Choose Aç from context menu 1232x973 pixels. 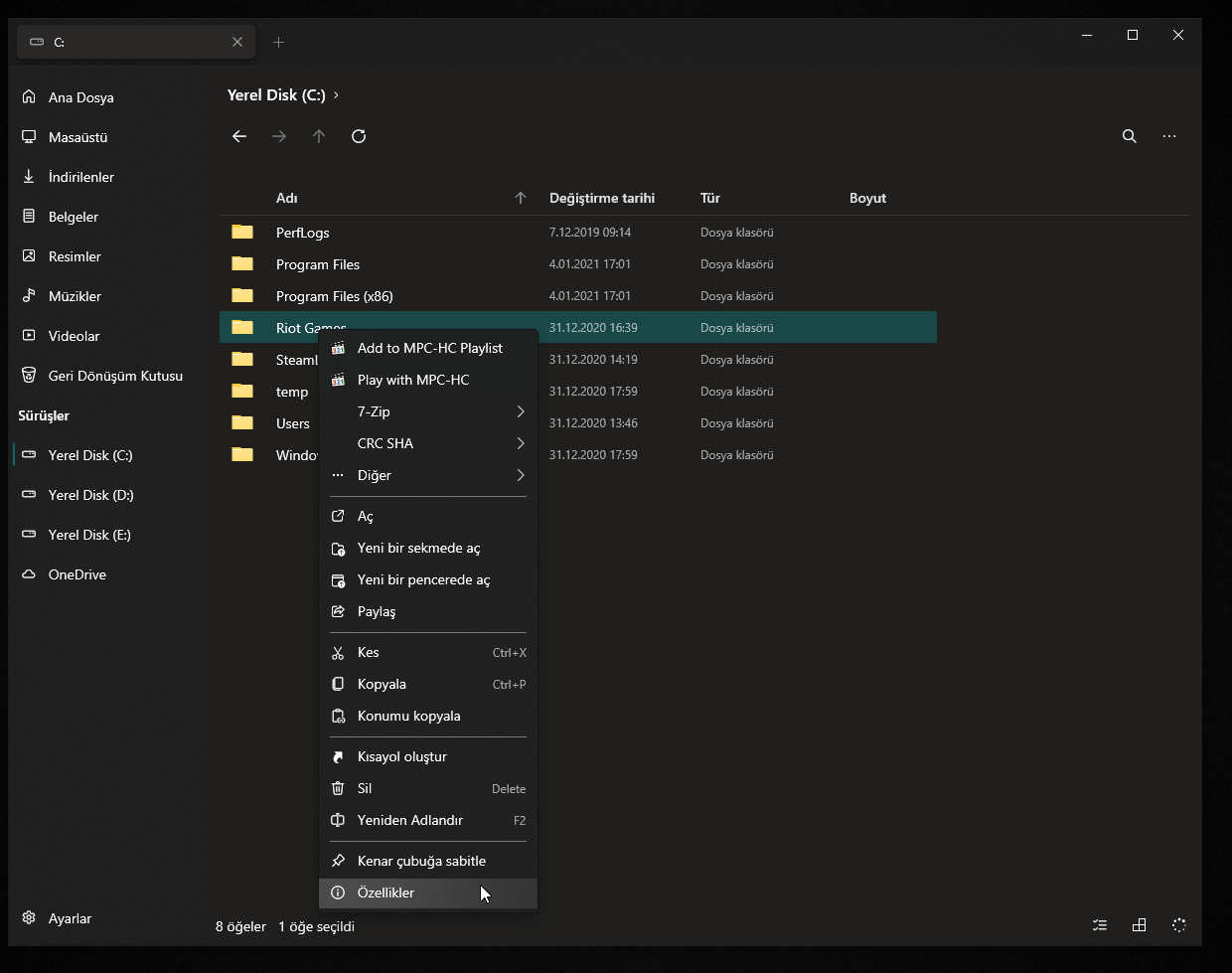(x=428, y=516)
